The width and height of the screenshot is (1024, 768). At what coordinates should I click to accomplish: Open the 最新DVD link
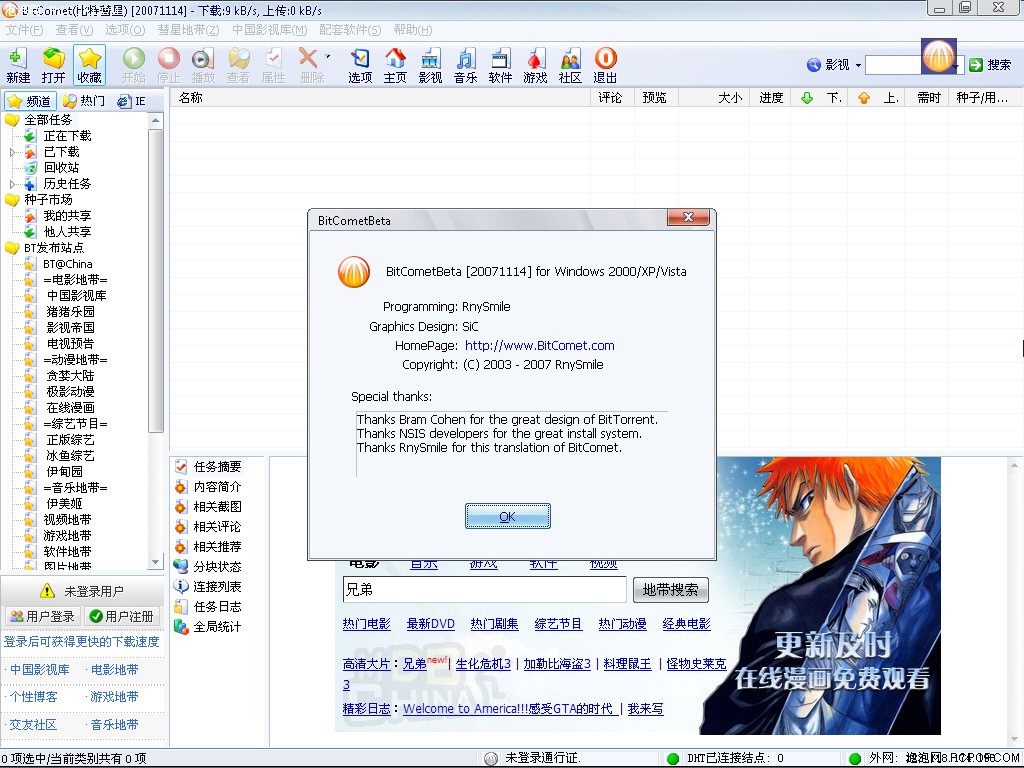(x=430, y=624)
